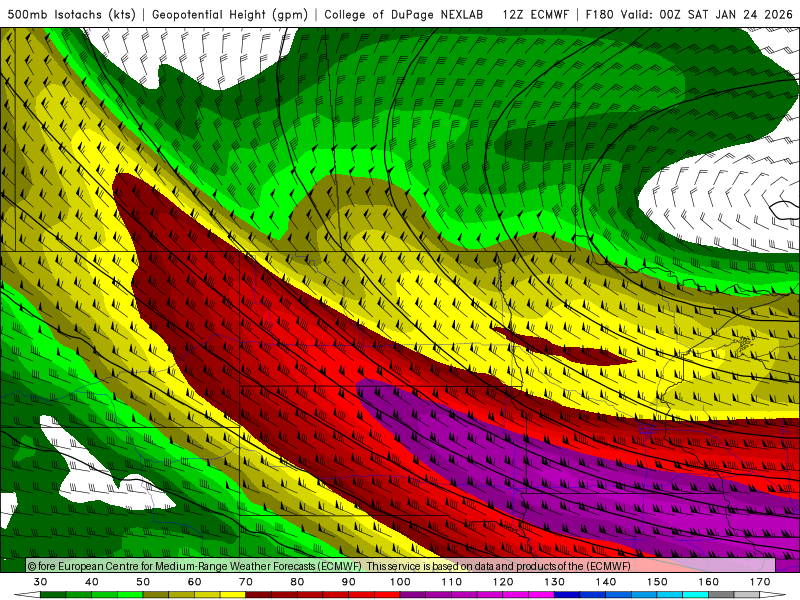
Task: Click the 'F180' forecast hour label
Action: coord(600,14)
